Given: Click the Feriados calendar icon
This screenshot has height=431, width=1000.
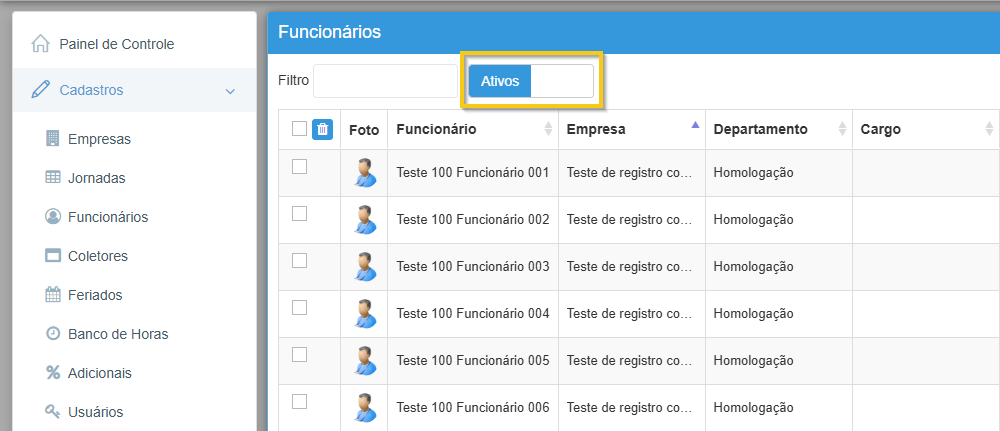Looking at the screenshot, I should [53, 295].
